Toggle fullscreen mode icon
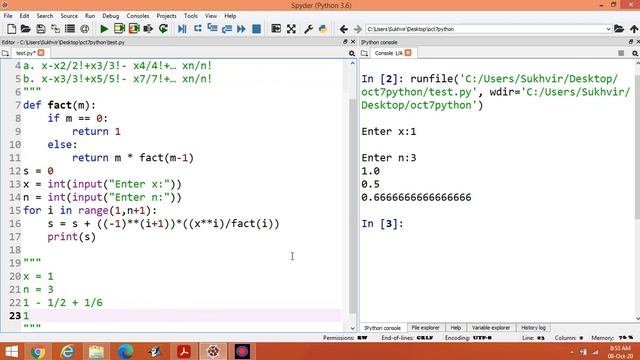 (x=291, y=29)
